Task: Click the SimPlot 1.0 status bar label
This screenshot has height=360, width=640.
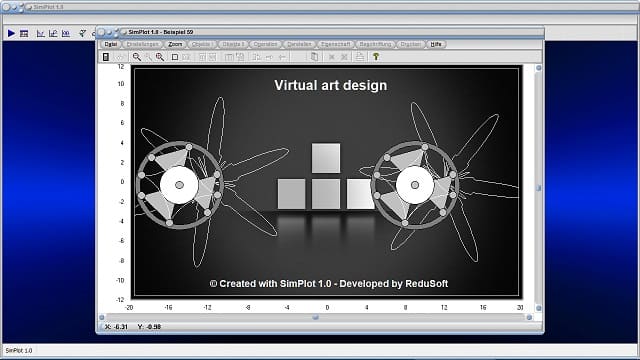Action: click(19, 351)
